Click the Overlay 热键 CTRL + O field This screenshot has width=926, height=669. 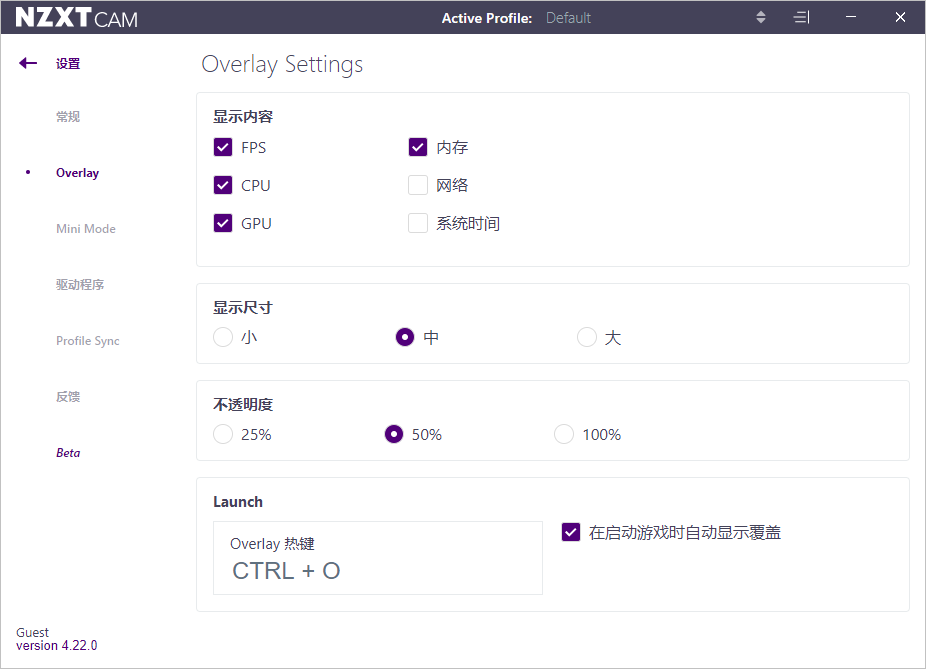point(378,557)
